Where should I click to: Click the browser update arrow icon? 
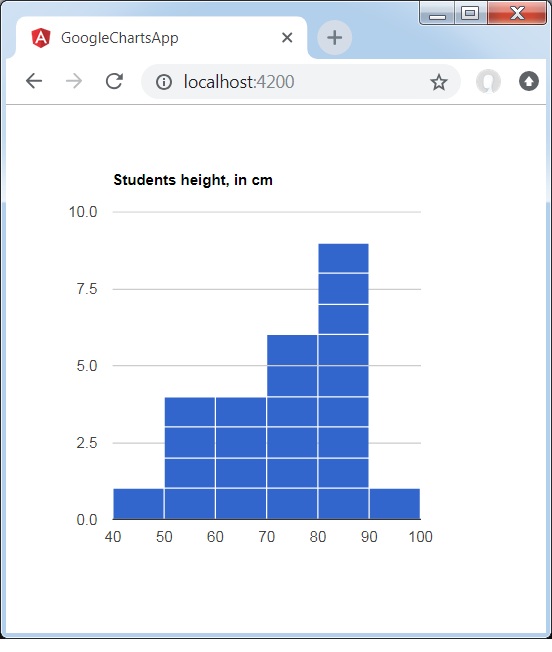coord(529,81)
